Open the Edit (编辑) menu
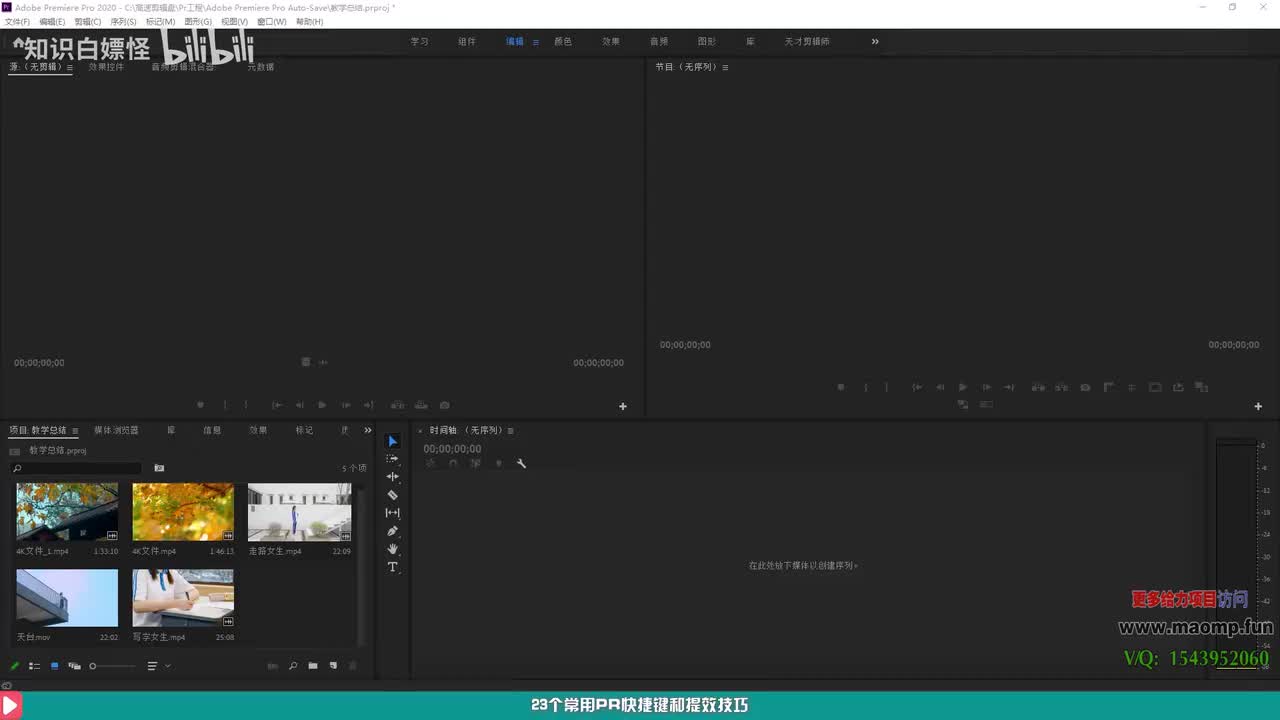Viewport: 1280px width, 720px height. point(52,21)
